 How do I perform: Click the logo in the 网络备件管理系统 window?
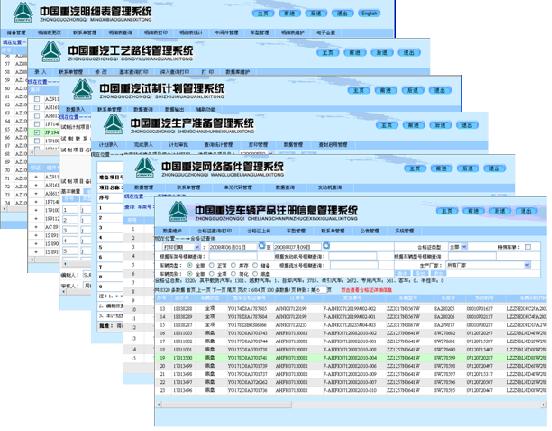145,168
